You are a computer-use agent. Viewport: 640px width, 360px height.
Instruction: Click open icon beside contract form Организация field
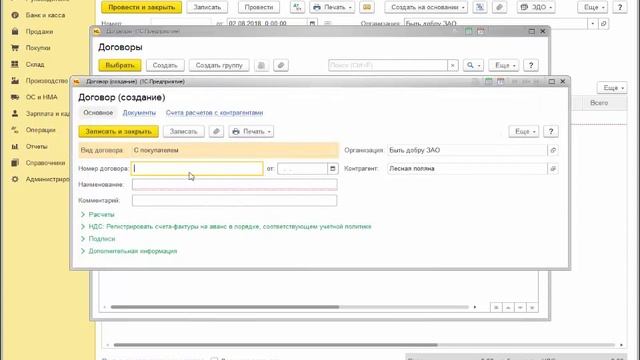click(x=553, y=150)
